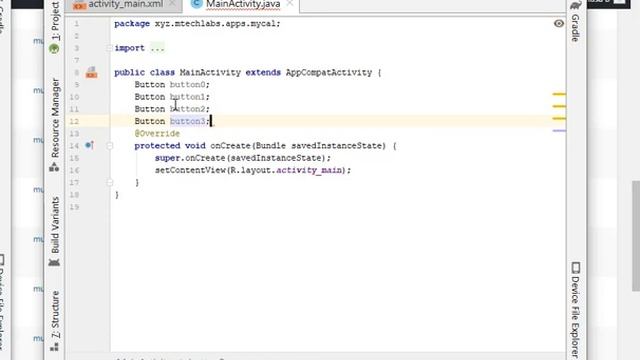Click the override method gutter icon
The width and height of the screenshot is (640, 360).
(89, 145)
